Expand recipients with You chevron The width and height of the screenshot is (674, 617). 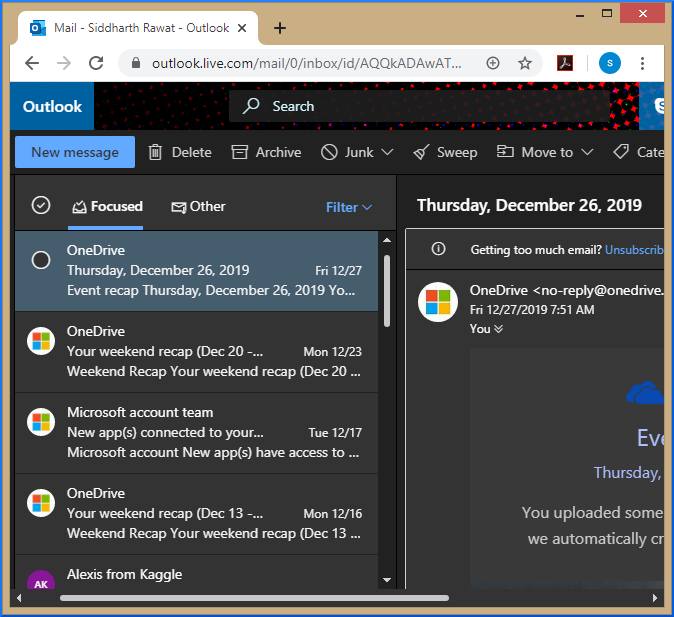coord(498,329)
